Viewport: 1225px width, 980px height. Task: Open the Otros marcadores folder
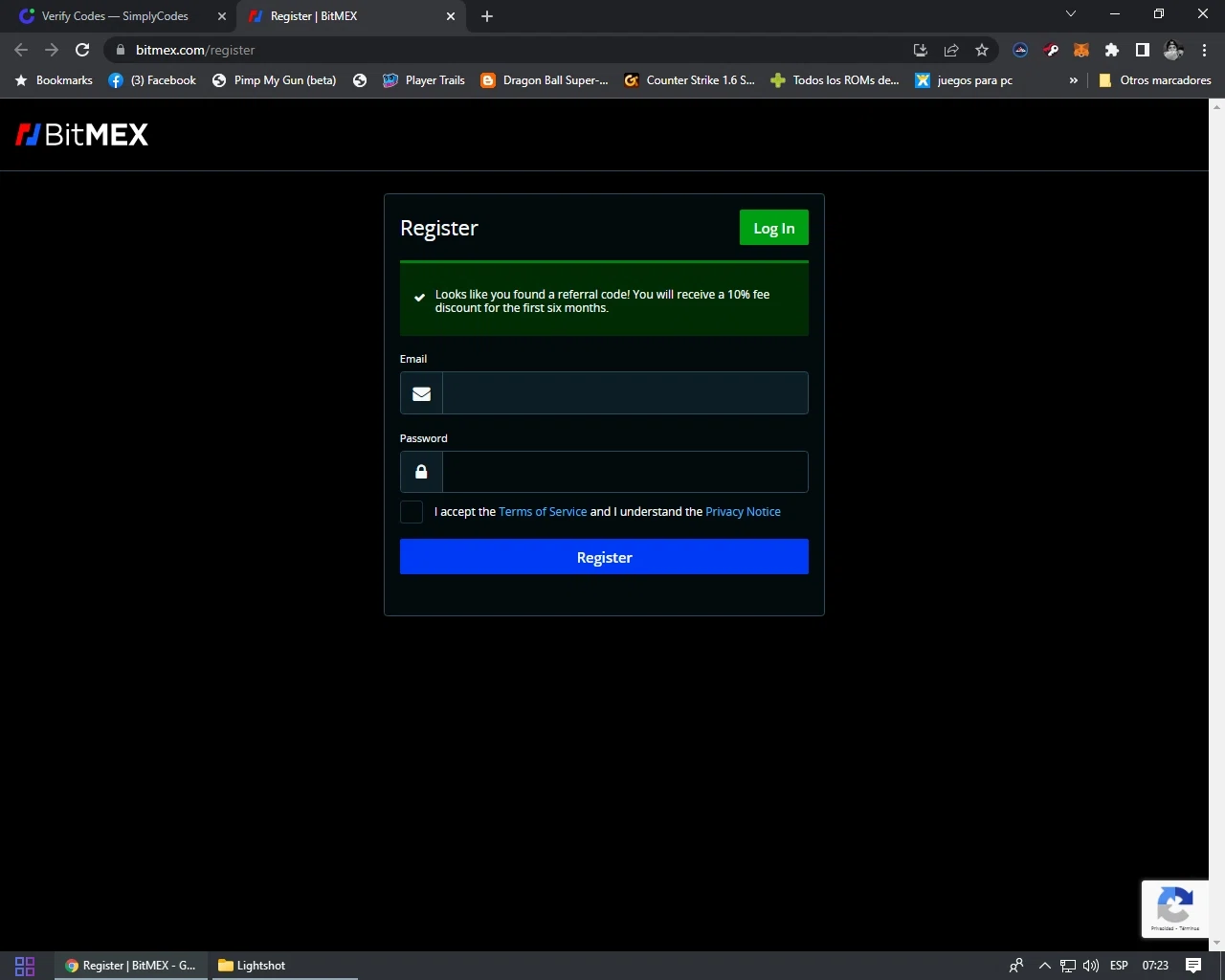1155,80
